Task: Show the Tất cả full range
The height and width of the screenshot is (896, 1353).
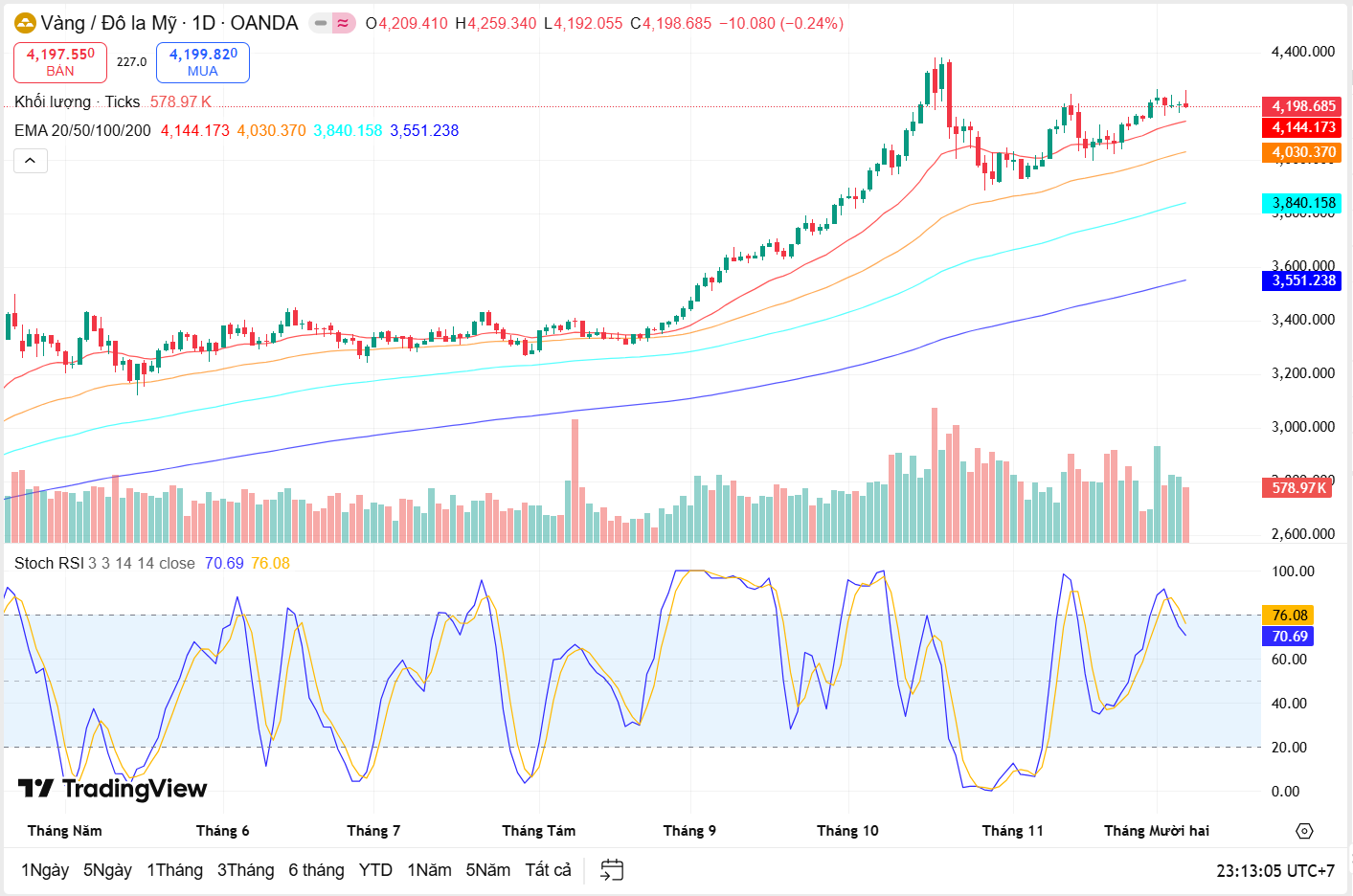Action: (548, 870)
